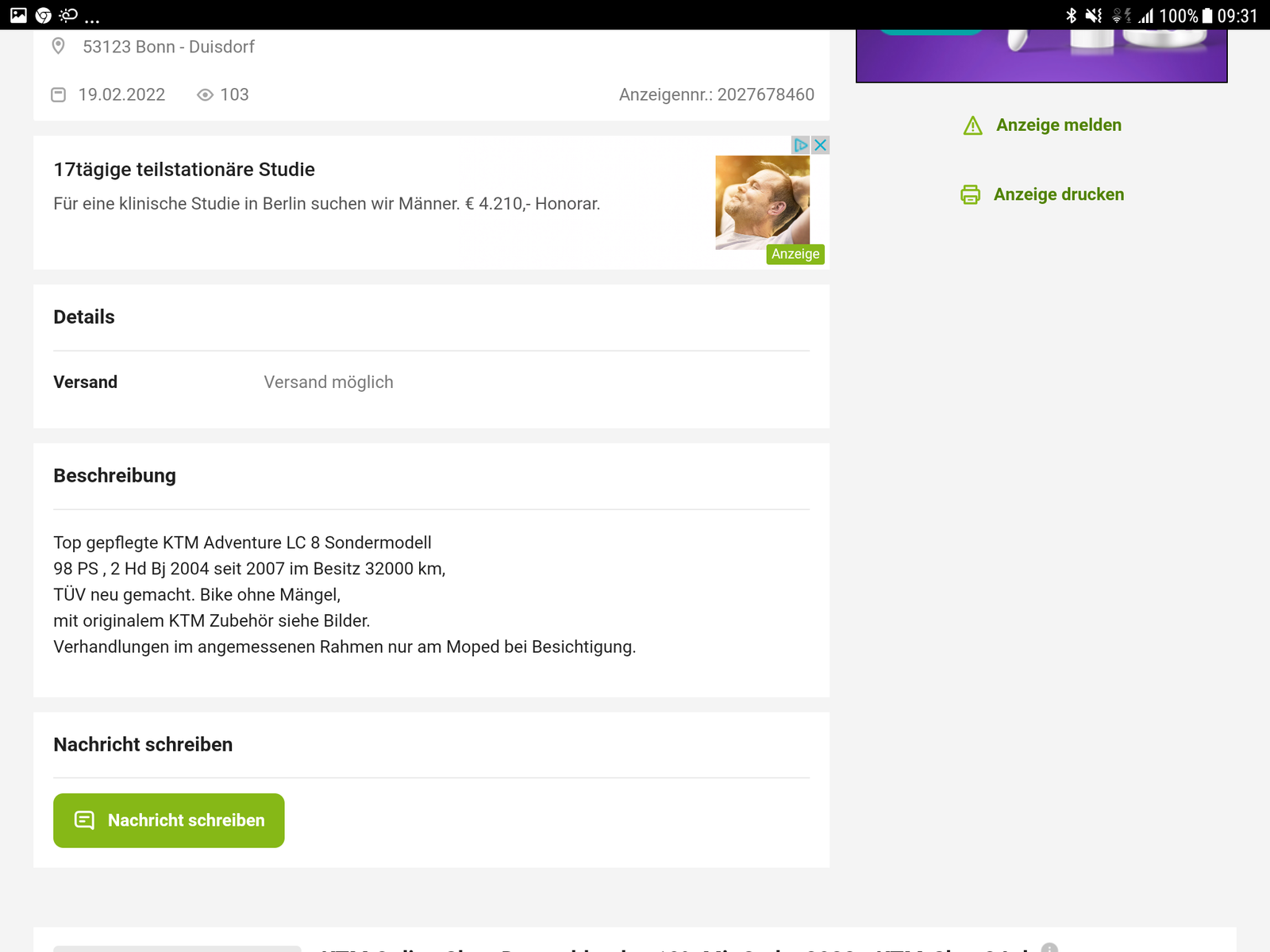Tap the Chrome icon in the status bar
Screen dimensions: 1270x952
click(x=44, y=15)
